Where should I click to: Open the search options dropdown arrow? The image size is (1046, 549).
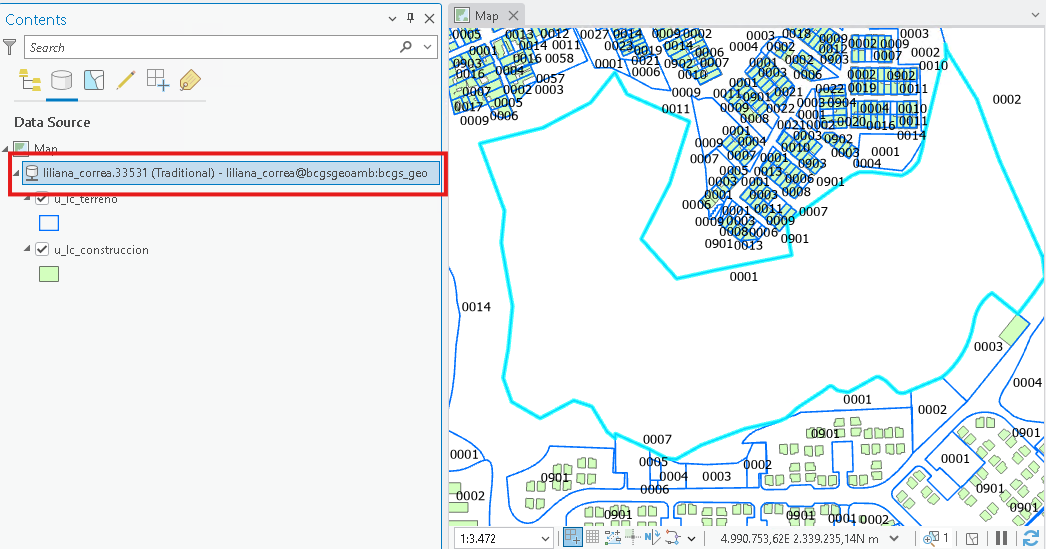point(427,47)
